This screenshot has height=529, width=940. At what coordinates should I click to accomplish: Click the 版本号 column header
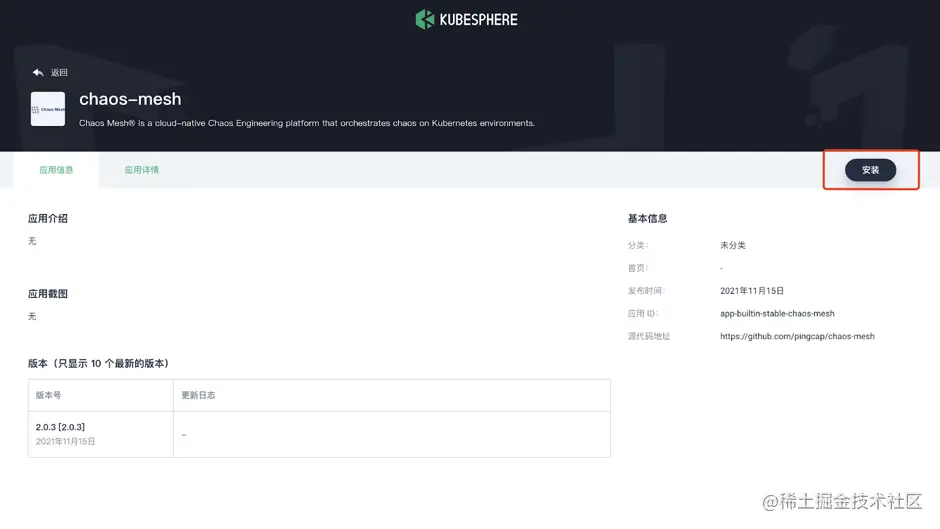[49, 395]
